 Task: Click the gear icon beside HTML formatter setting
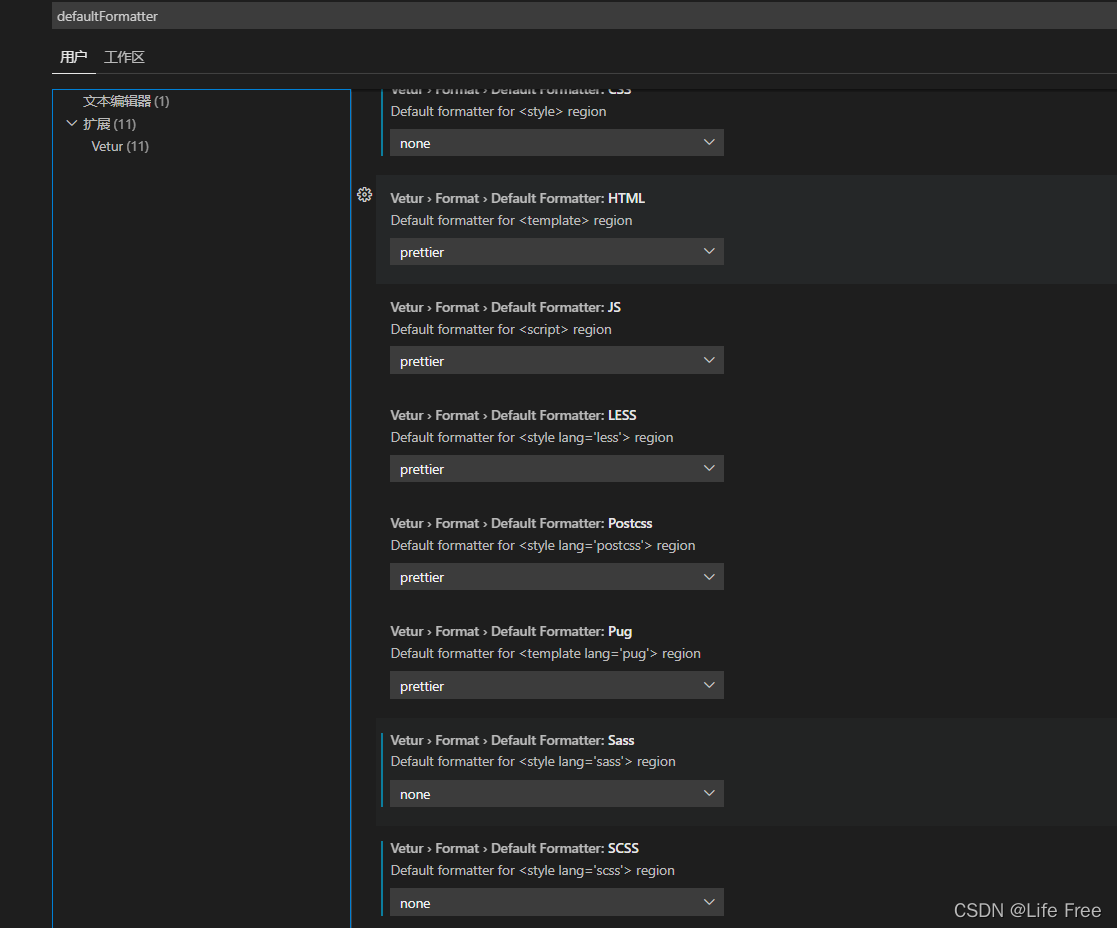pos(364,194)
